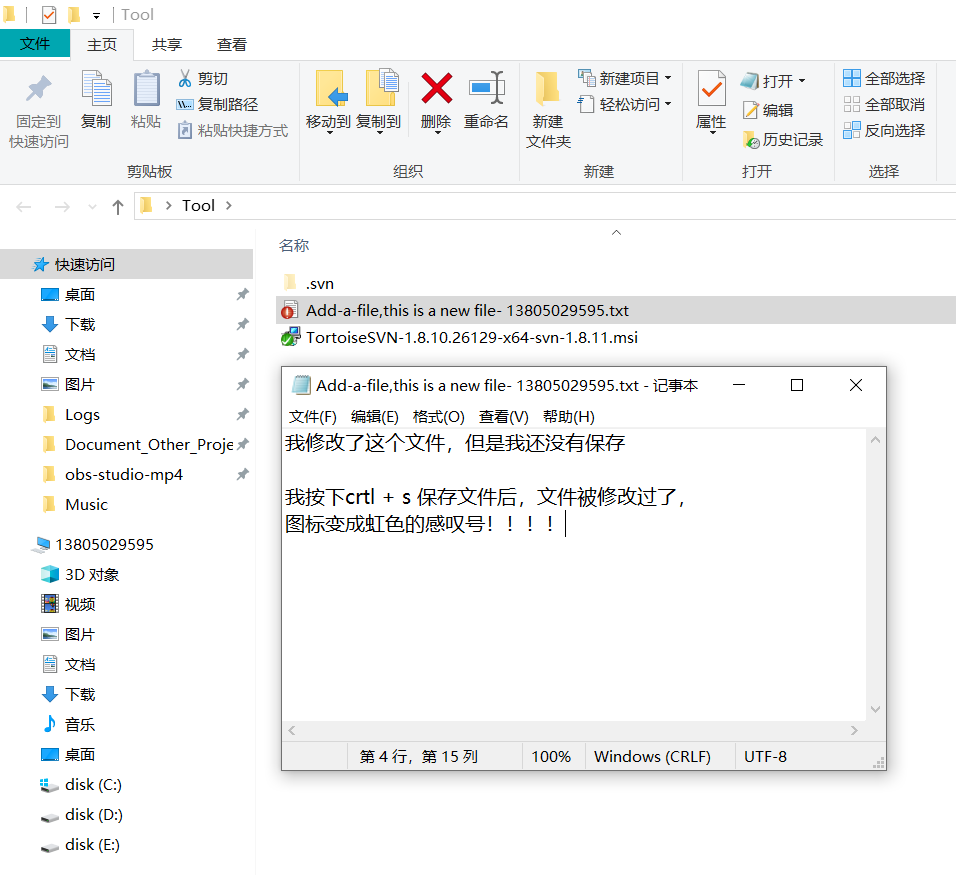Open the Easy access (轻松访问) dropdown
Viewport: 956px width, 875px height.
pos(625,104)
